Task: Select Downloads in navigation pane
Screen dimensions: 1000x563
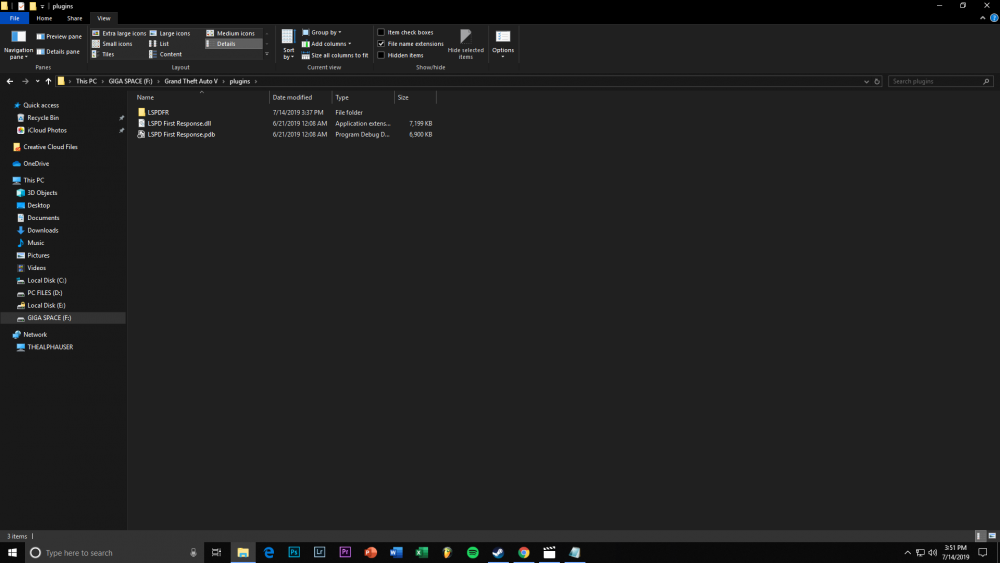Action: (x=43, y=230)
